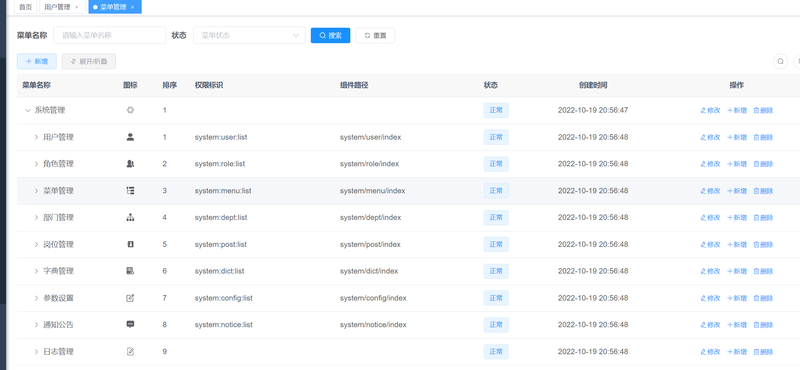
Task: Click 新增 in the 角色管理 row
Action: click(737, 164)
